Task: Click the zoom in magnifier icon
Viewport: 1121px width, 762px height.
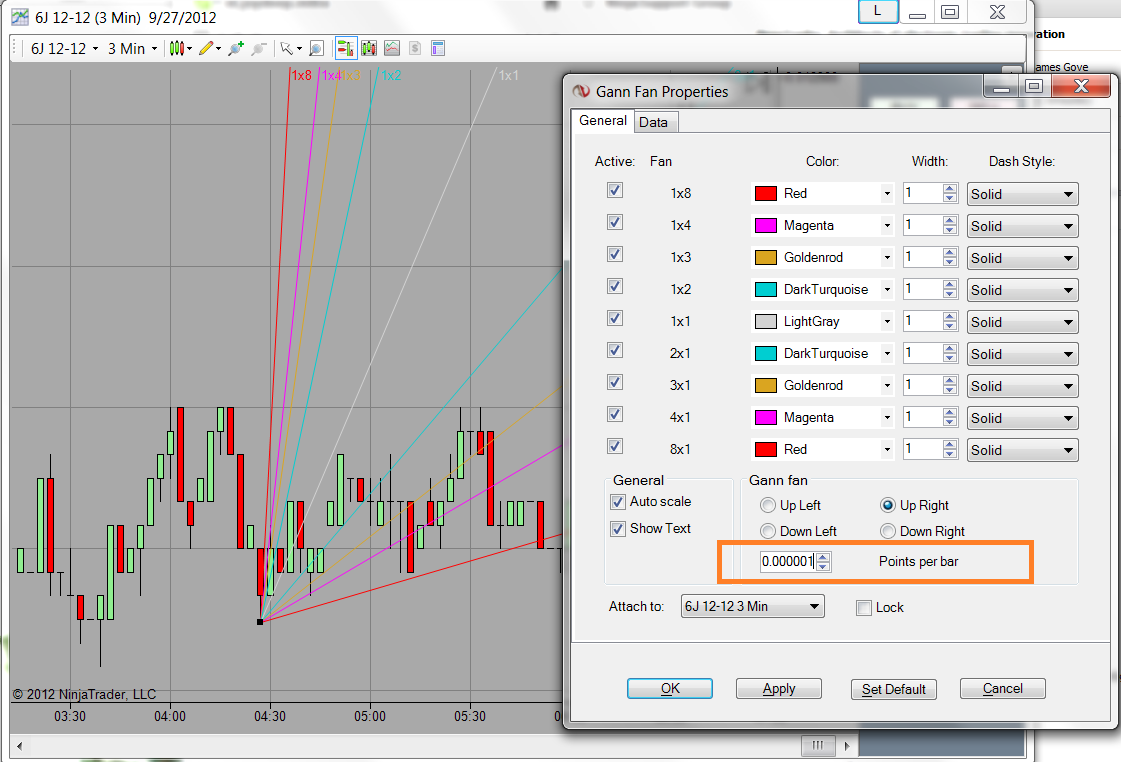Action: coord(235,49)
